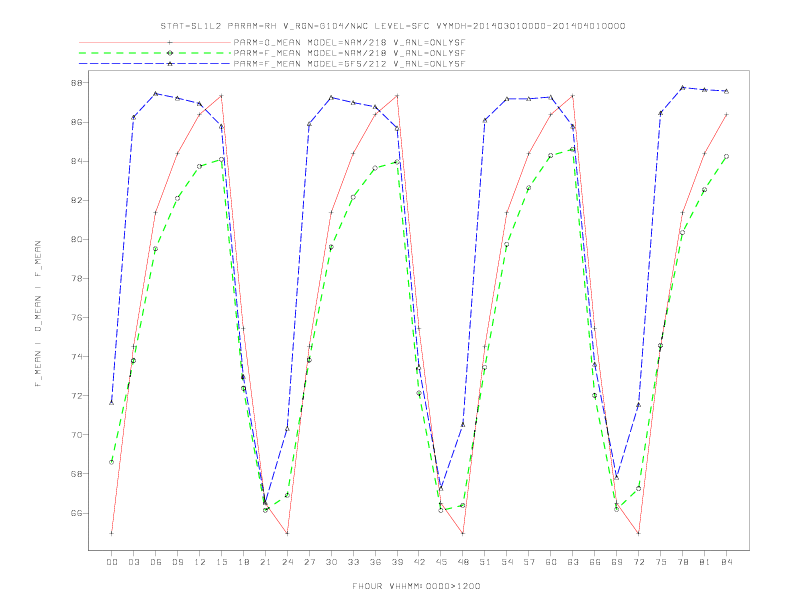792x612 pixels.
Task: Click x-axis forecast hour label 36
Action: [x=375, y=562]
